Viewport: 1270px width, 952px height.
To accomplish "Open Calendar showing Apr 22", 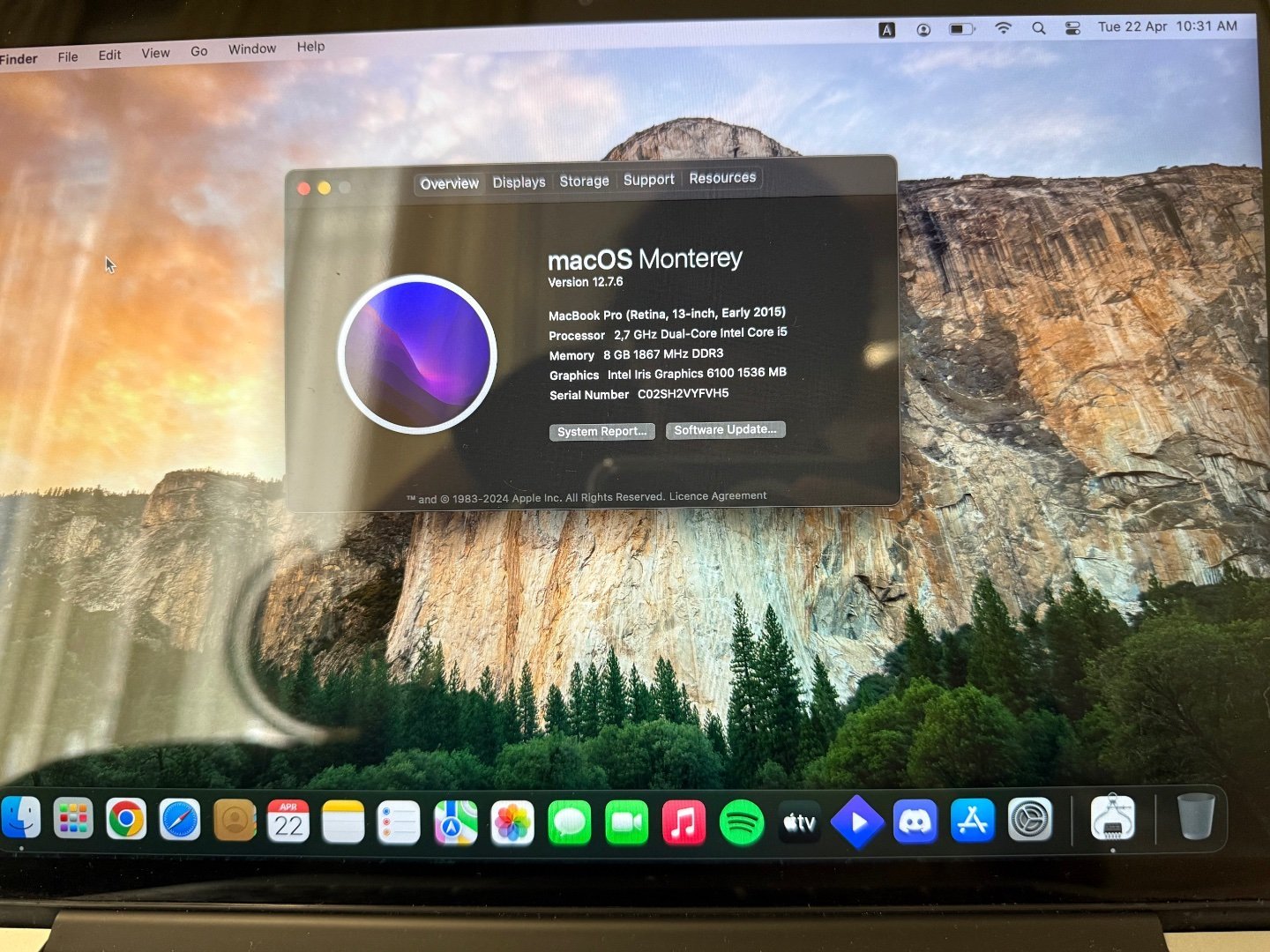I will tap(288, 822).
